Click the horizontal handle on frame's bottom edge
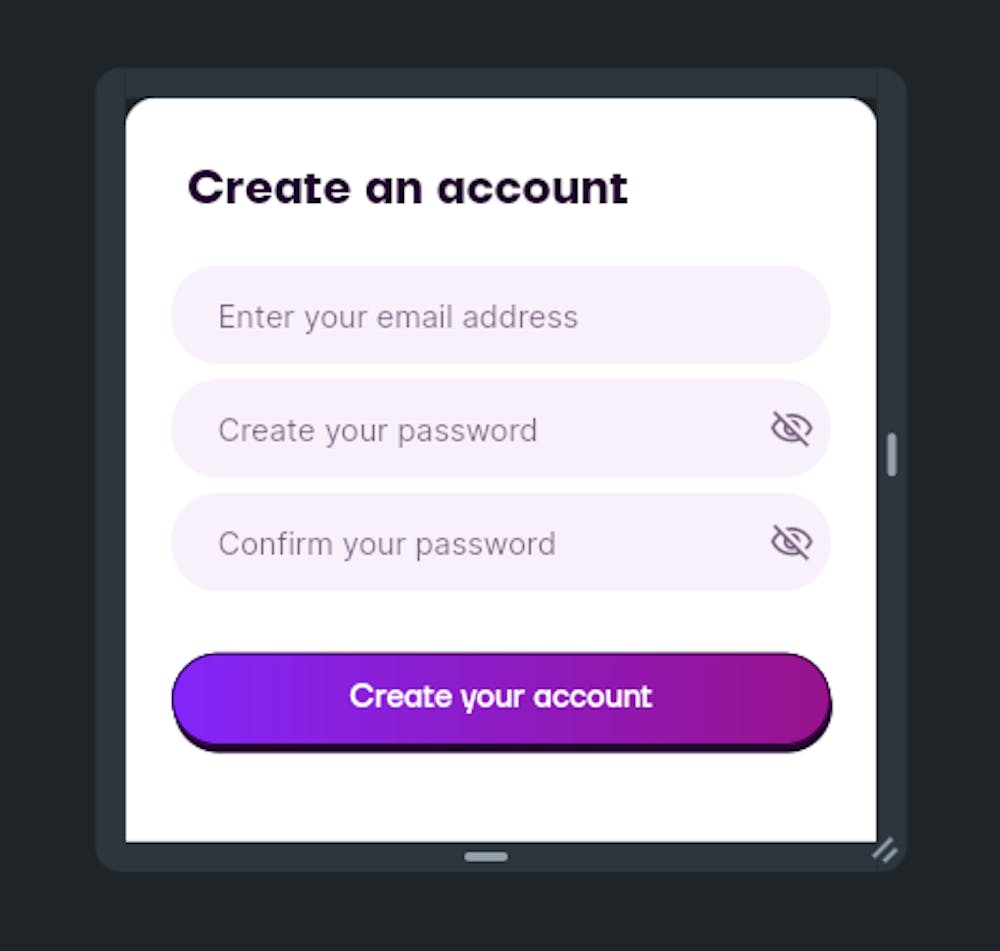This screenshot has width=1000, height=951. pyautogui.click(x=486, y=857)
